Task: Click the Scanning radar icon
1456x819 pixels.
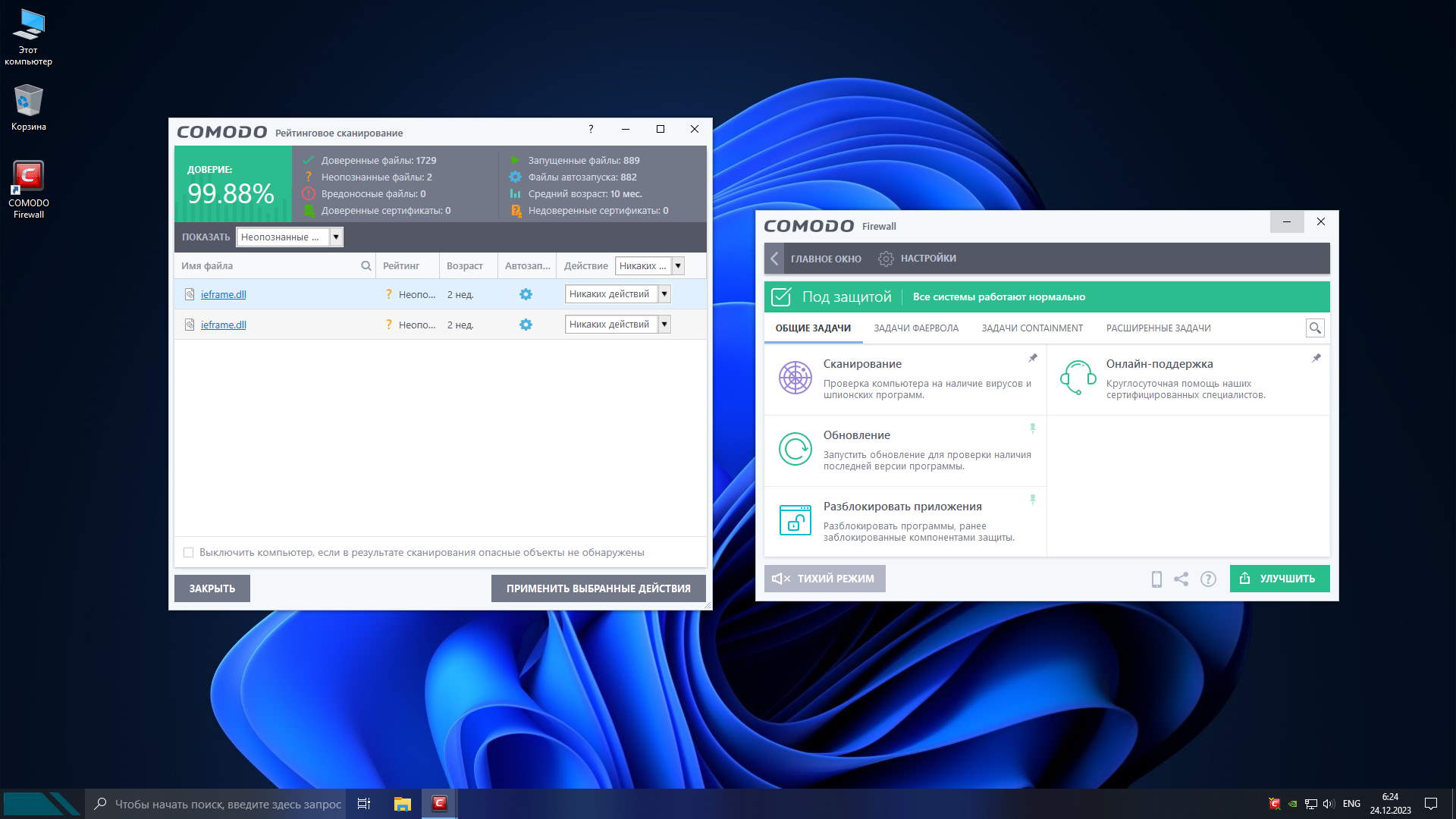Action: 795,378
